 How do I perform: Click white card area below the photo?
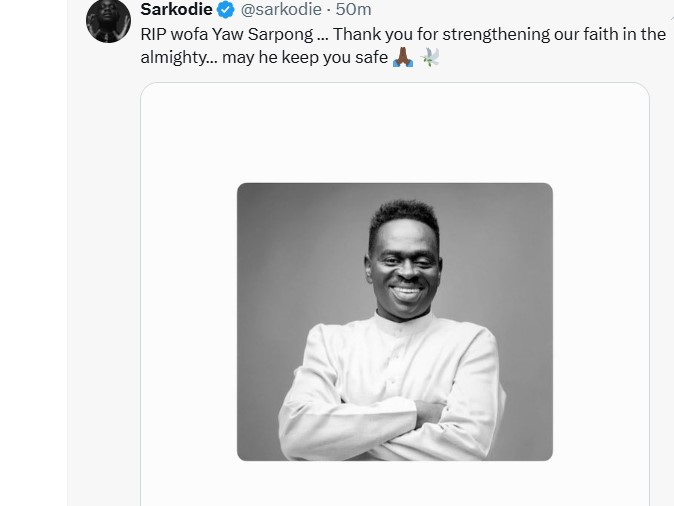[x=394, y=484]
